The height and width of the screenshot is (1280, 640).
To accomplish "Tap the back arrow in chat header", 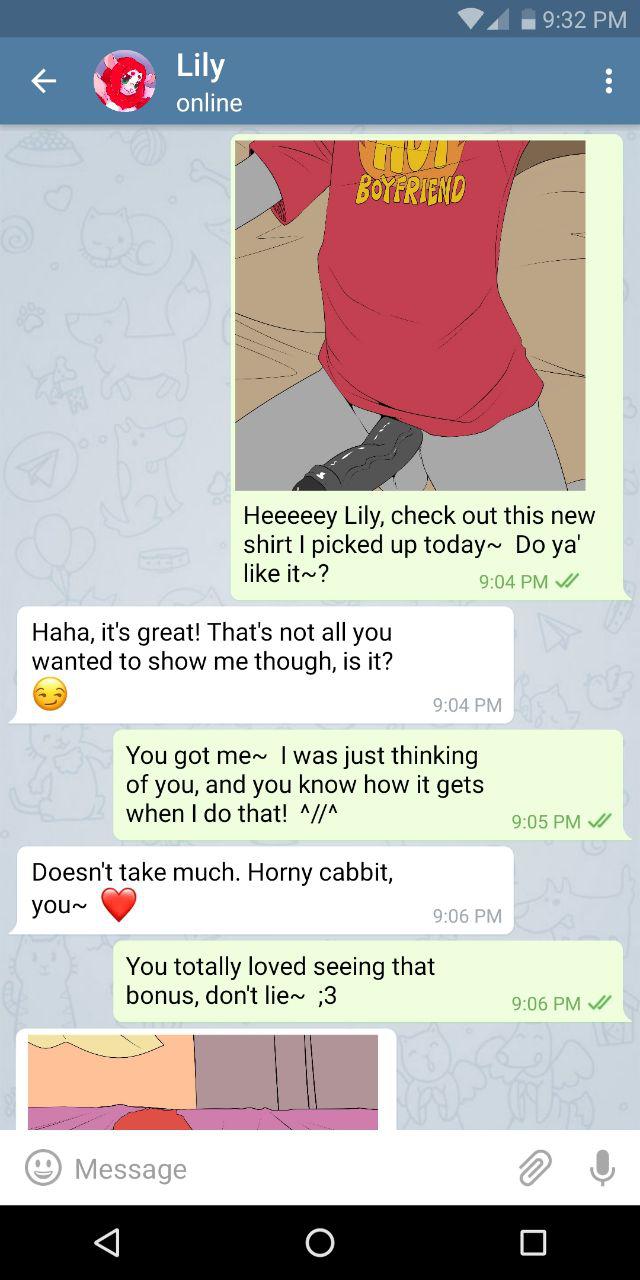I will 43,82.
